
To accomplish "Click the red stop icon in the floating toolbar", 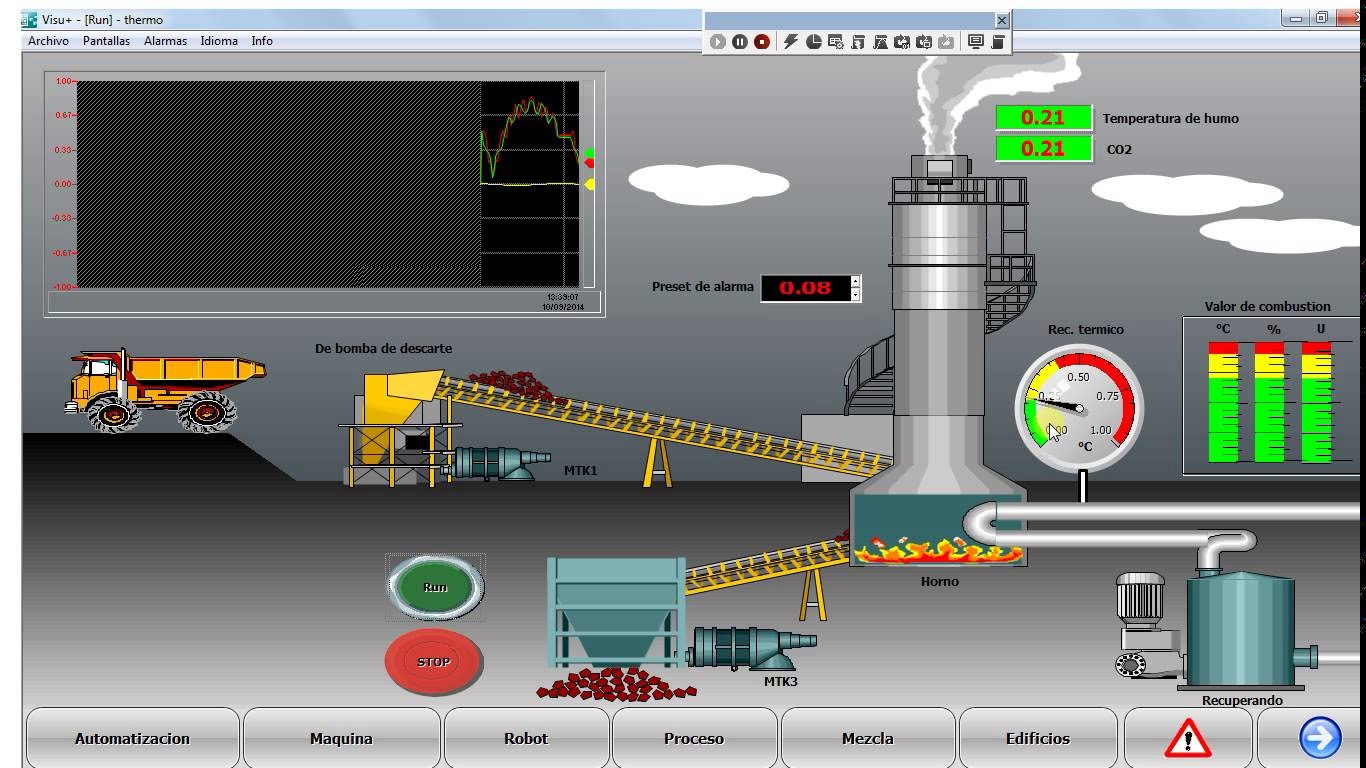I will coord(762,42).
